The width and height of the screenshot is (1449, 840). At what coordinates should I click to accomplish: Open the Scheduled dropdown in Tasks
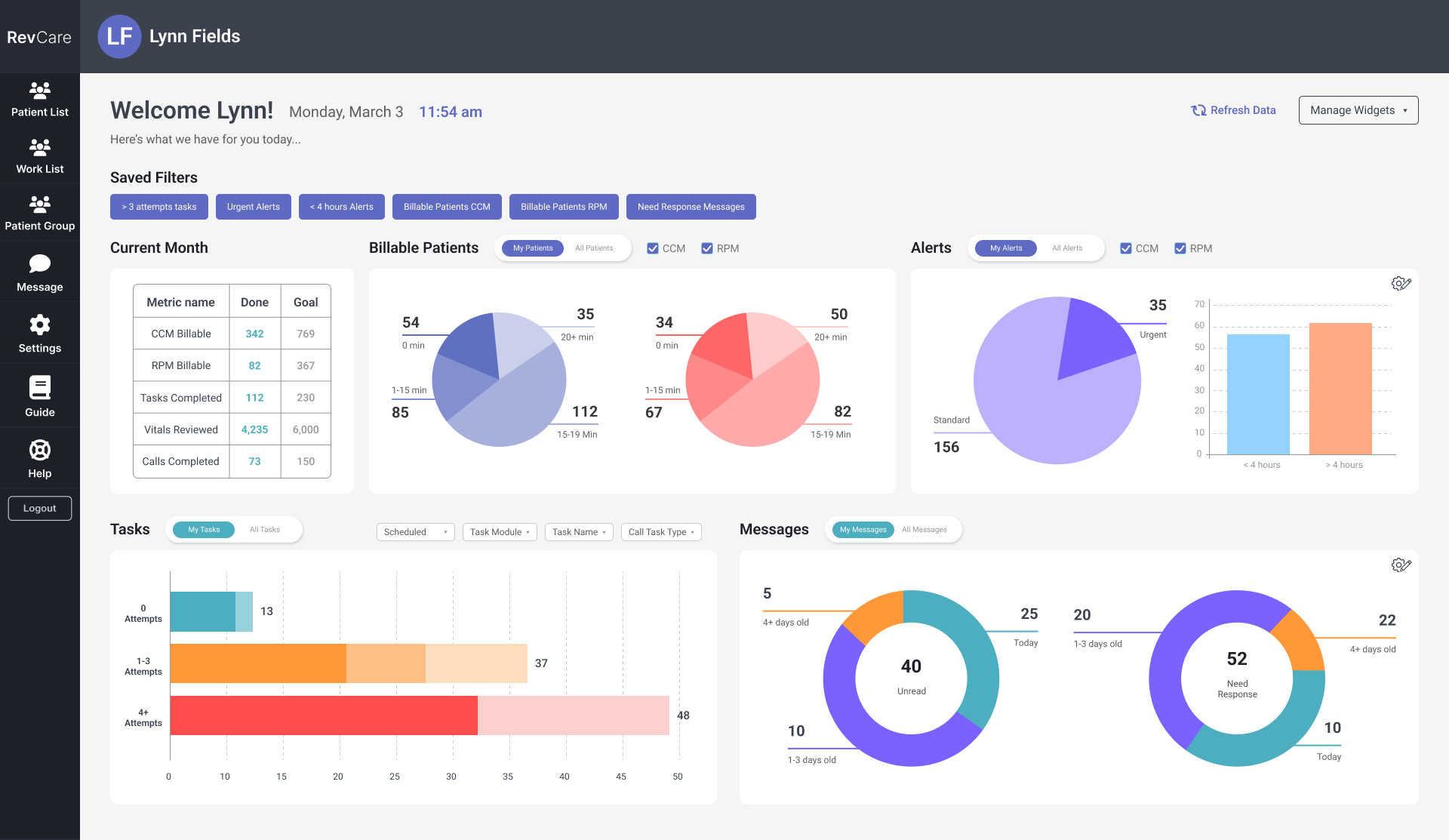tap(415, 532)
